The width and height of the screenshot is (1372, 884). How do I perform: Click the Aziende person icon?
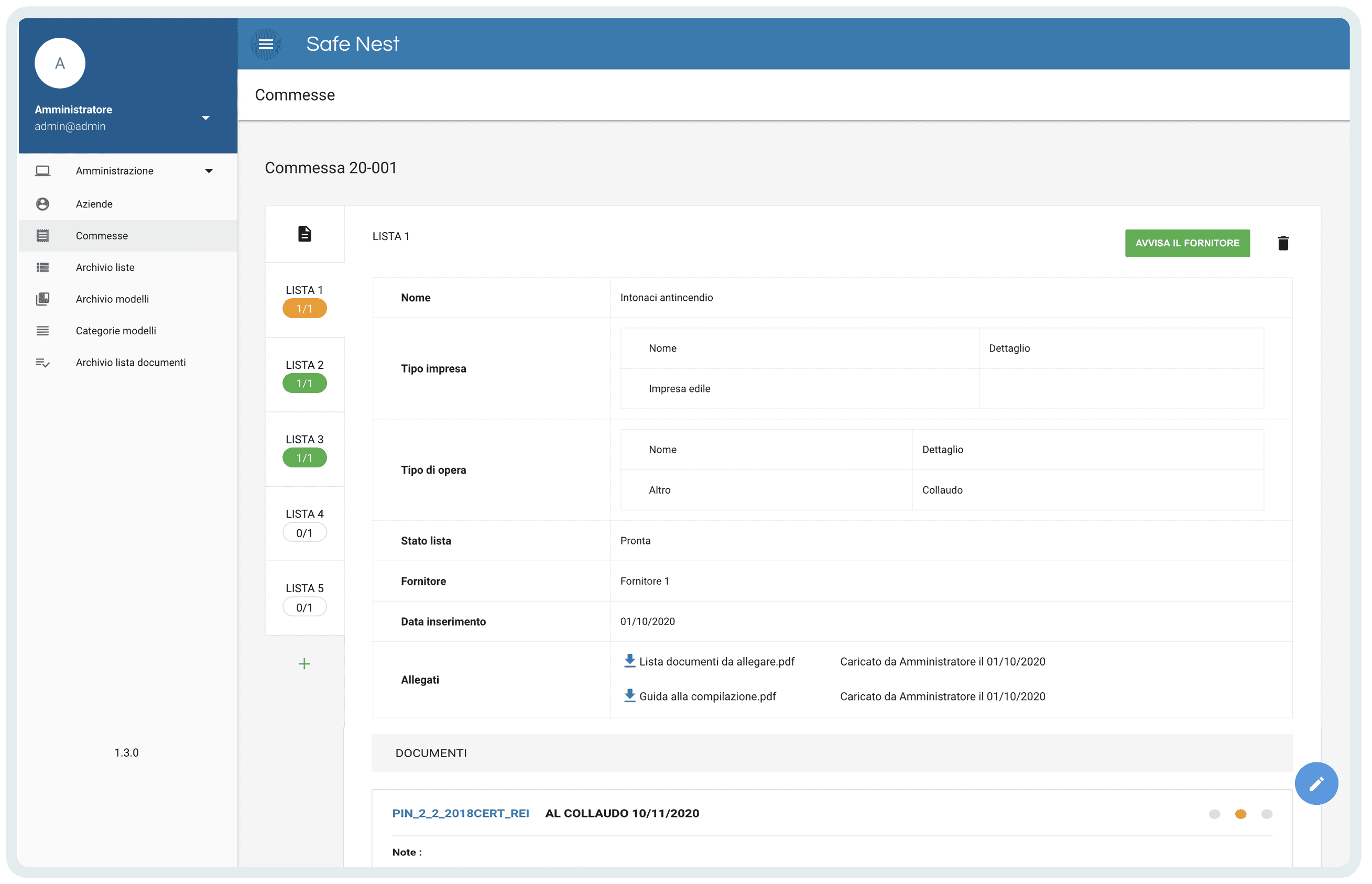point(42,204)
